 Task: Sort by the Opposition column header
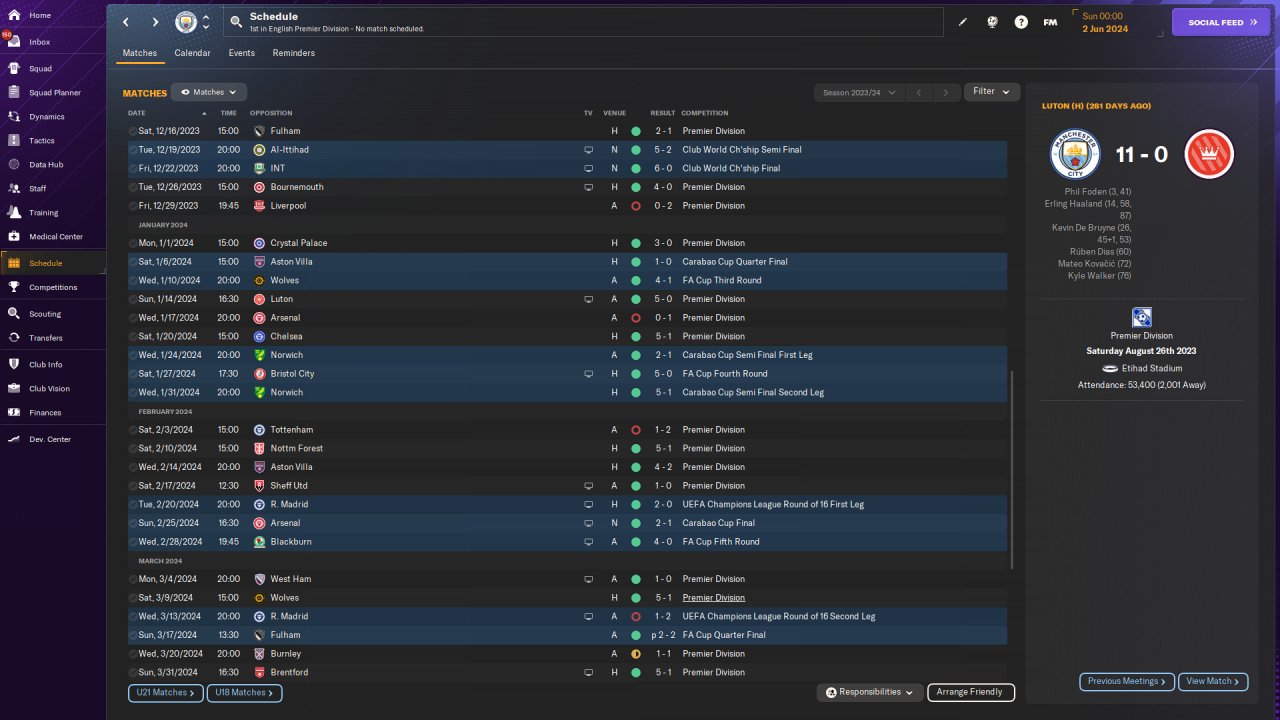271,113
